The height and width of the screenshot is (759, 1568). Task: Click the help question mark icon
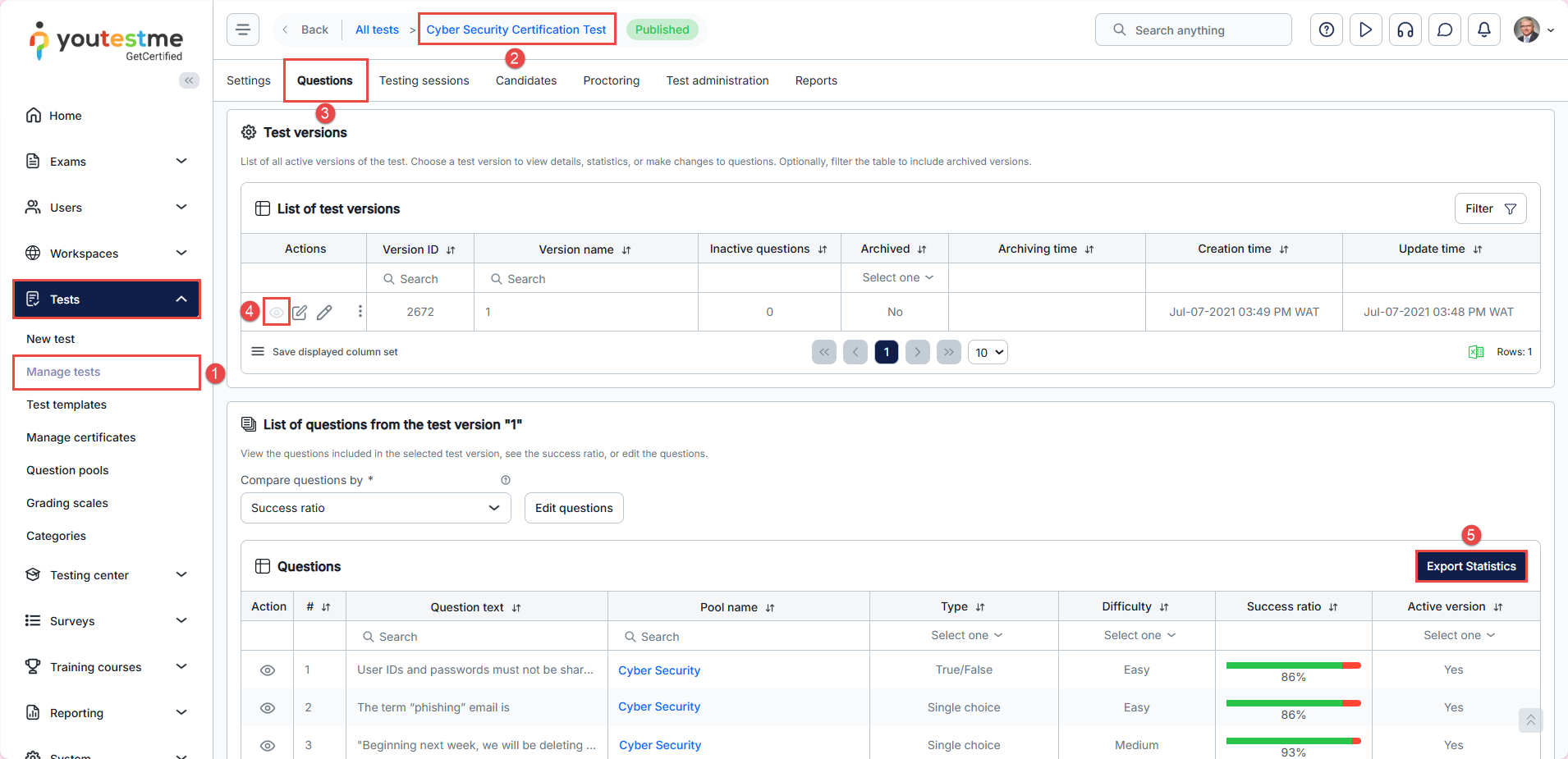[1326, 30]
